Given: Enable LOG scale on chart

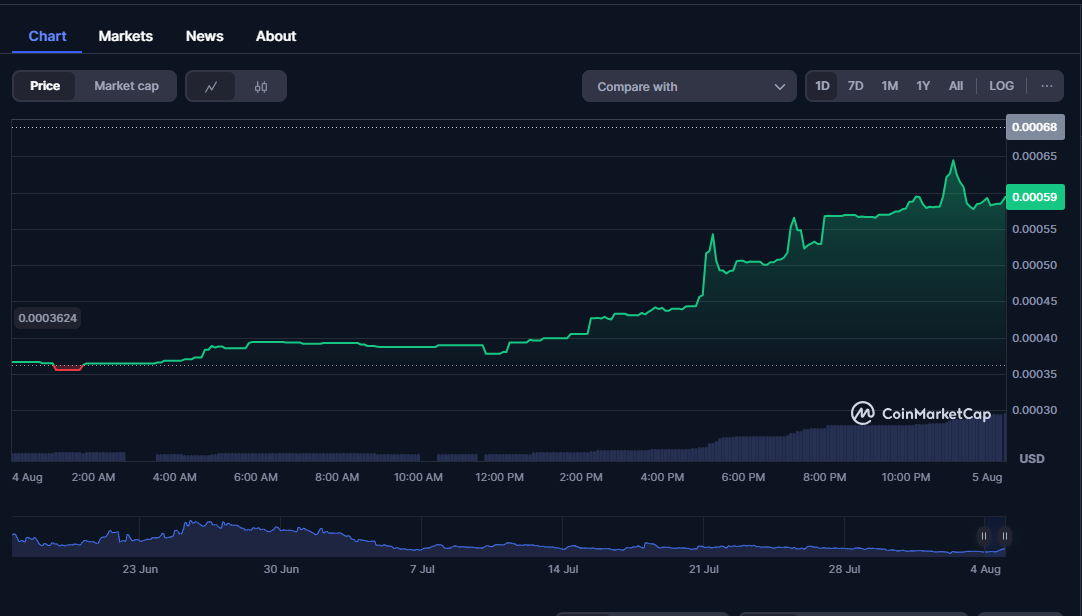Looking at the screenshot, I should click(x=1001, y=86).
